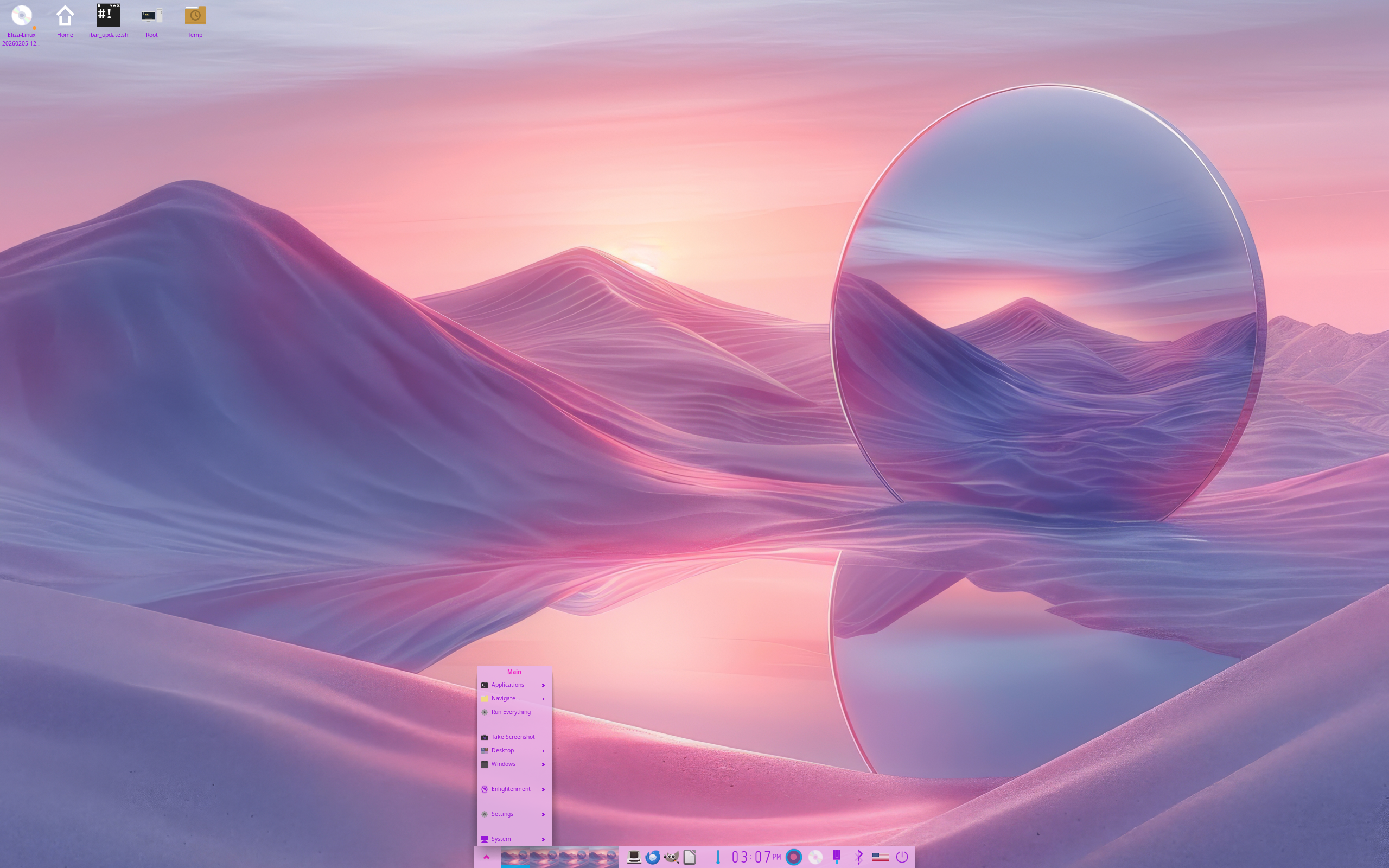Click the power button icon in shelf
This screenshot has height=868, width=1389.
tap(902, 857)
